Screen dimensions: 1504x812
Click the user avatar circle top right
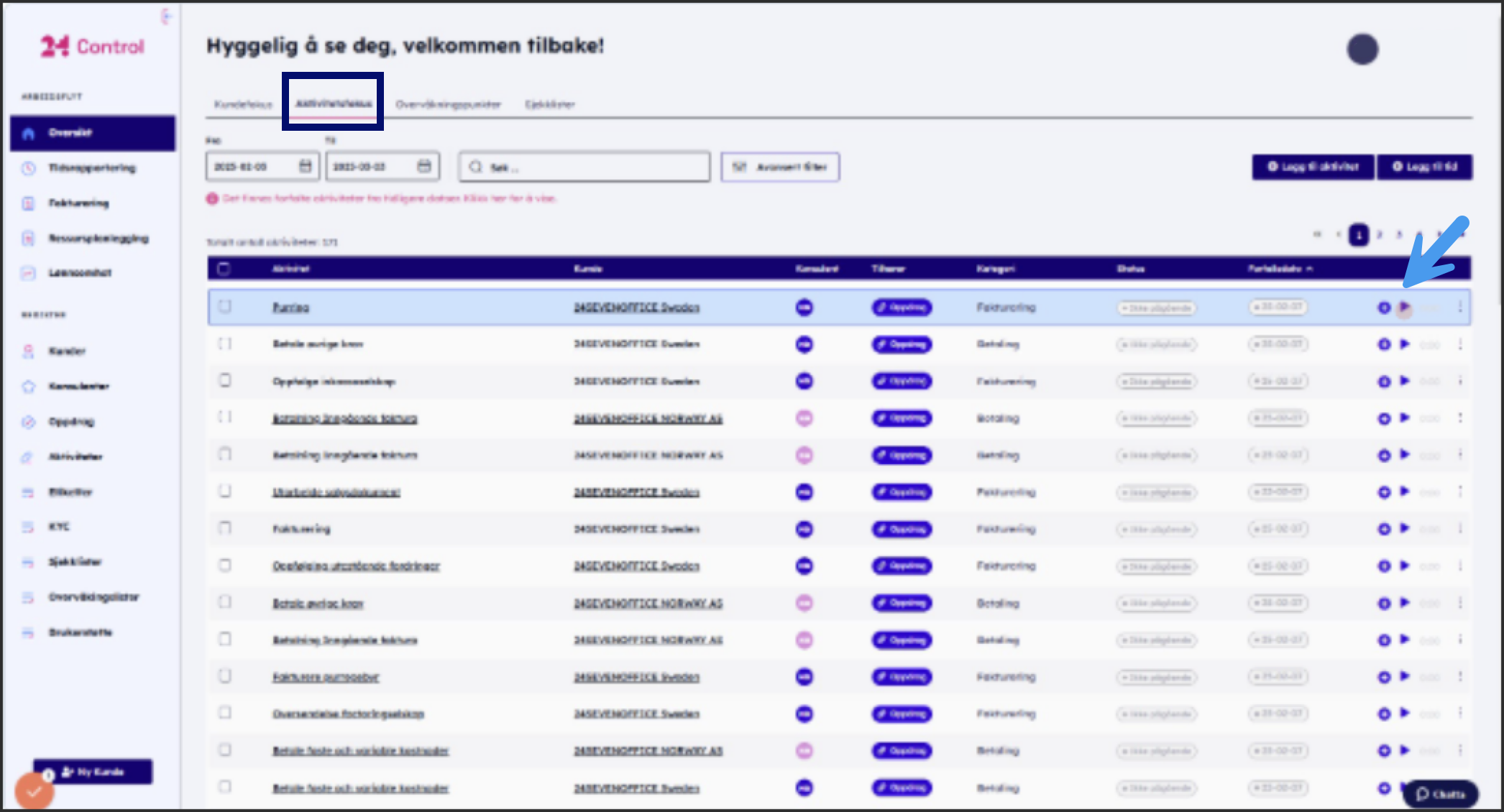[1362, 50]
